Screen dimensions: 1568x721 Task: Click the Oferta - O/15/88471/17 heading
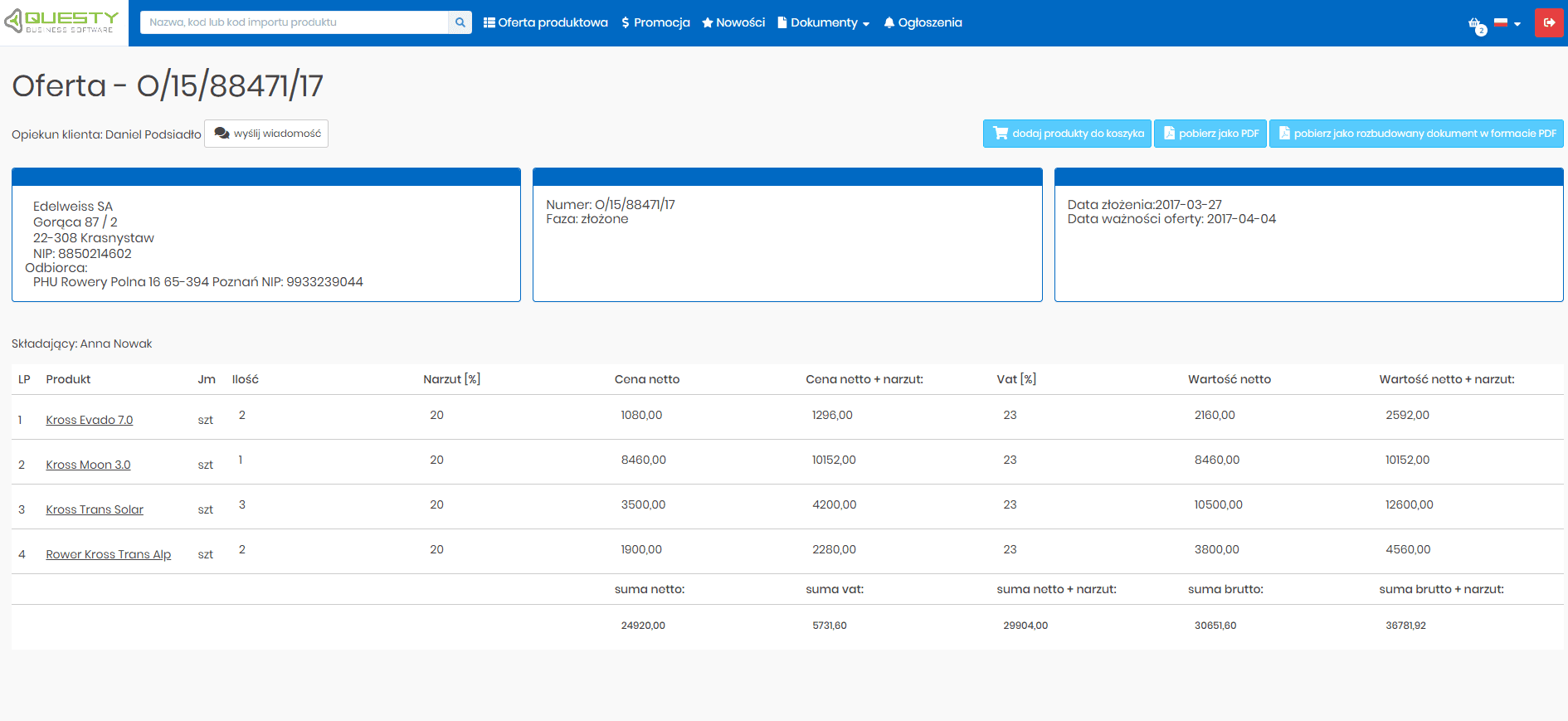tap(168, 85)
